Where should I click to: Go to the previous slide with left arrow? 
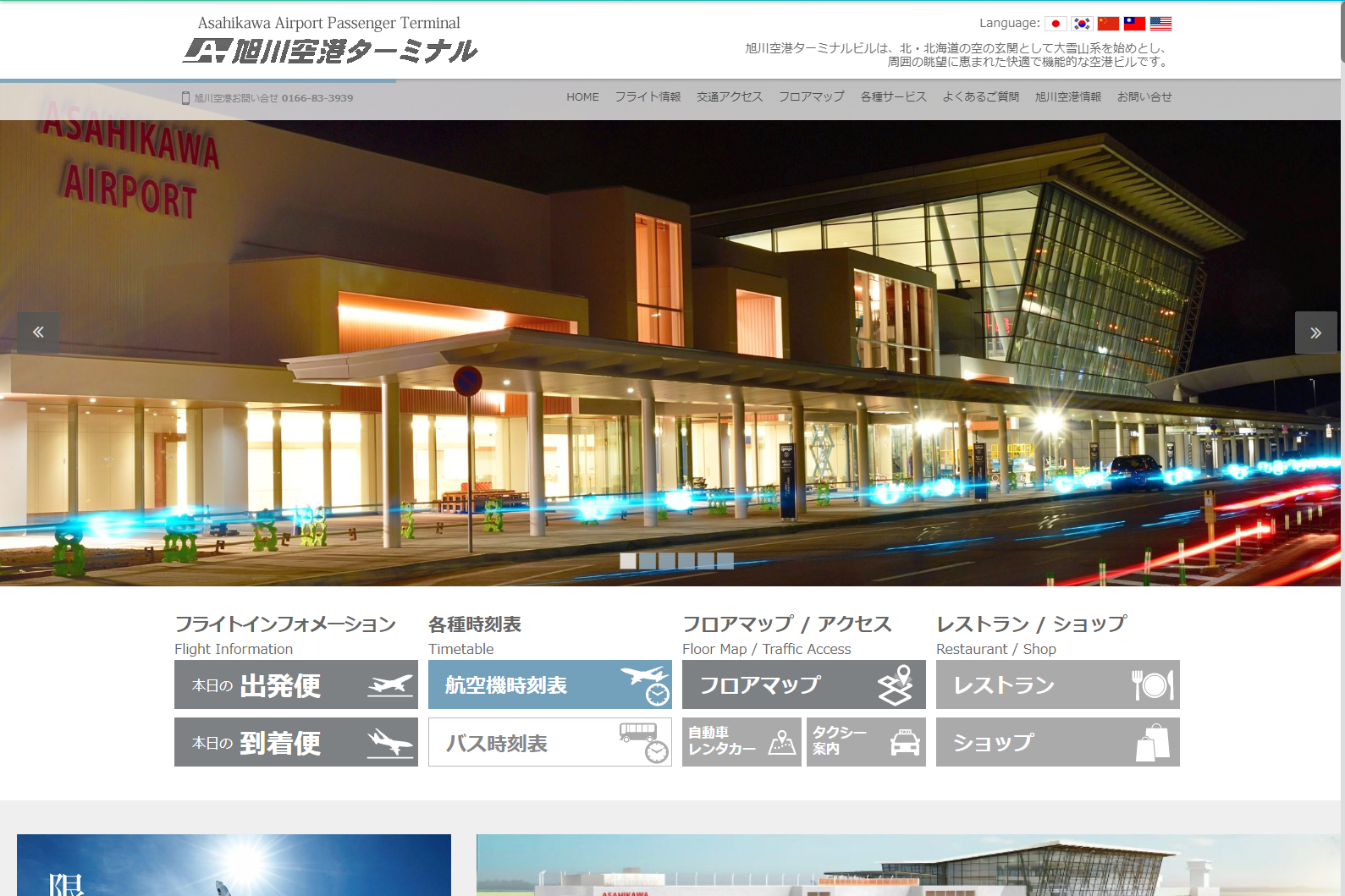(x=38, y=333)
